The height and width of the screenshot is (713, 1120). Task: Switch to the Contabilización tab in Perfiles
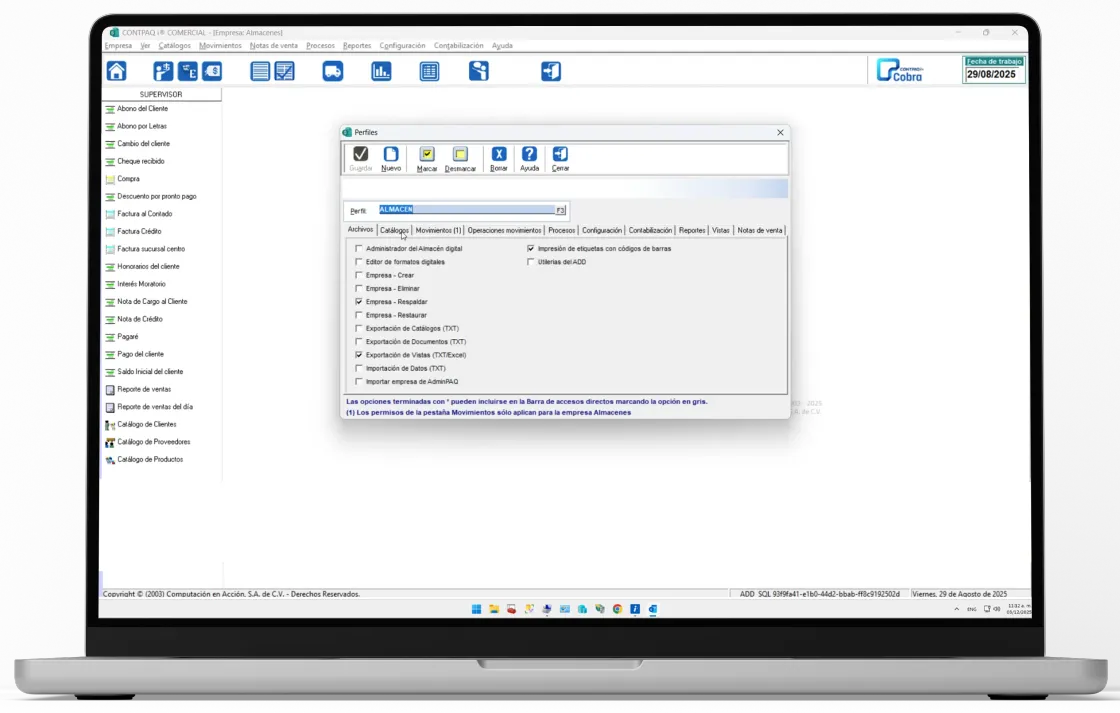point(650,231)
